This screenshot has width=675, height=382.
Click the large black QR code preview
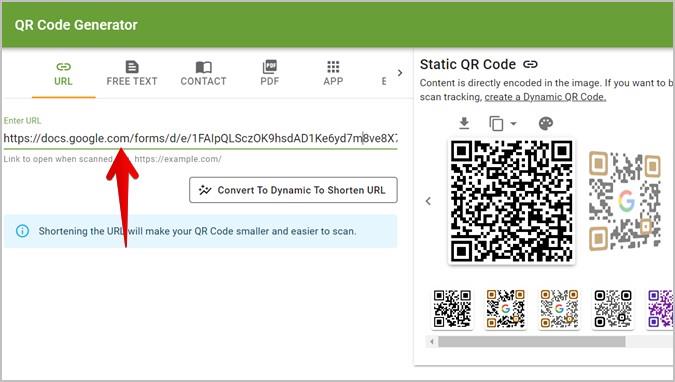point(511,201)
